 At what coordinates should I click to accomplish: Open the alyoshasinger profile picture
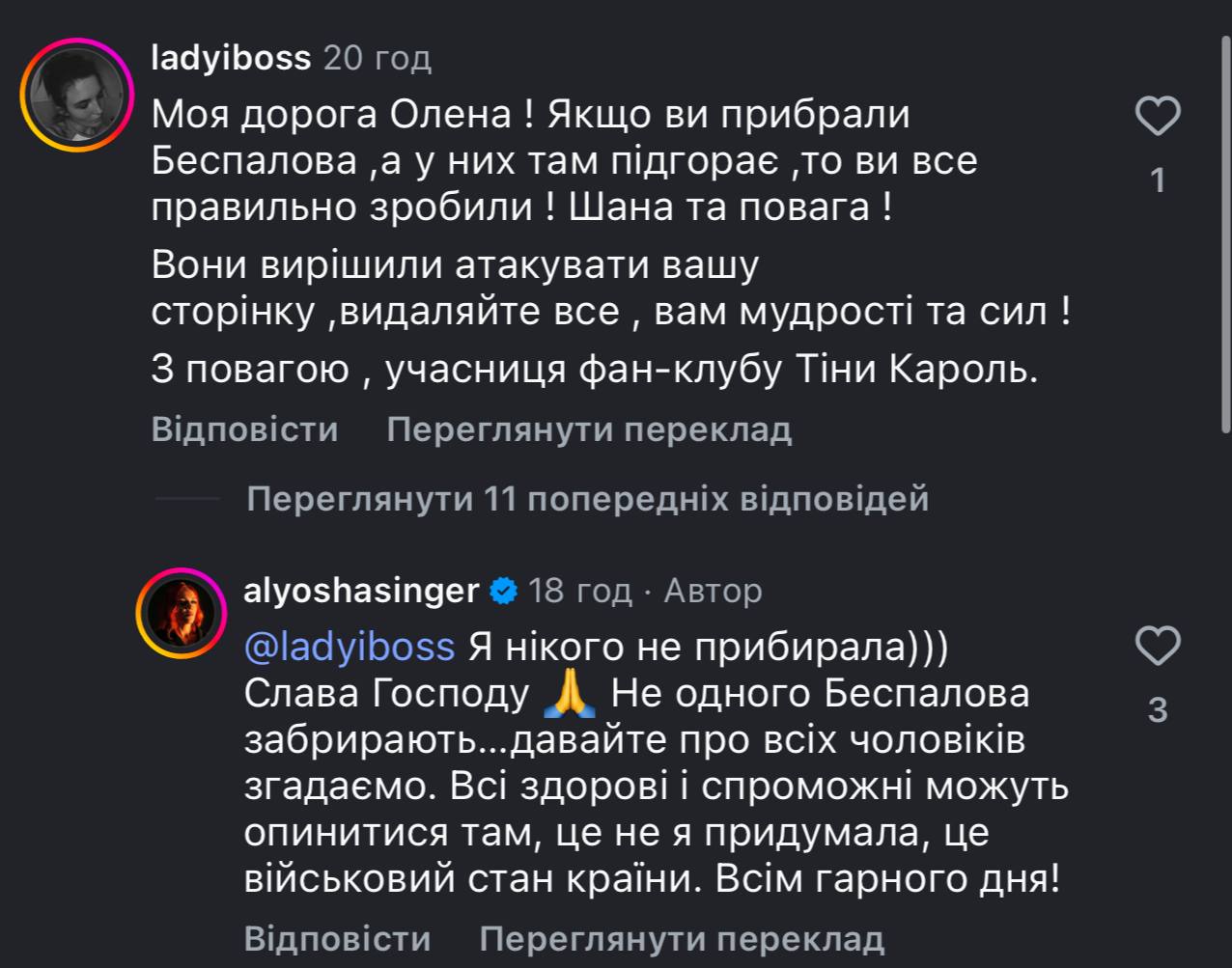[181, 613]
